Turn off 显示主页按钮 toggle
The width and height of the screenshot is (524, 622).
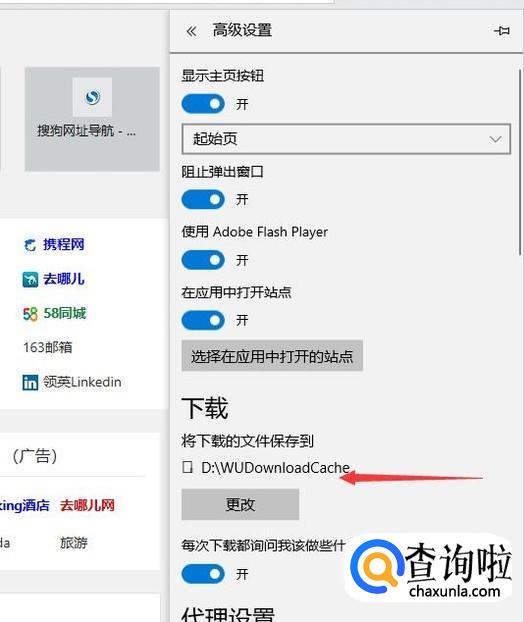(x=203, y=104)
